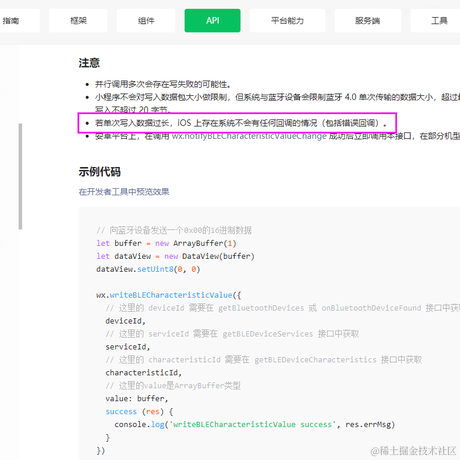Click the 'serviceId,' code line
This screenshot has height=460, width=460.
coord(128,347)
